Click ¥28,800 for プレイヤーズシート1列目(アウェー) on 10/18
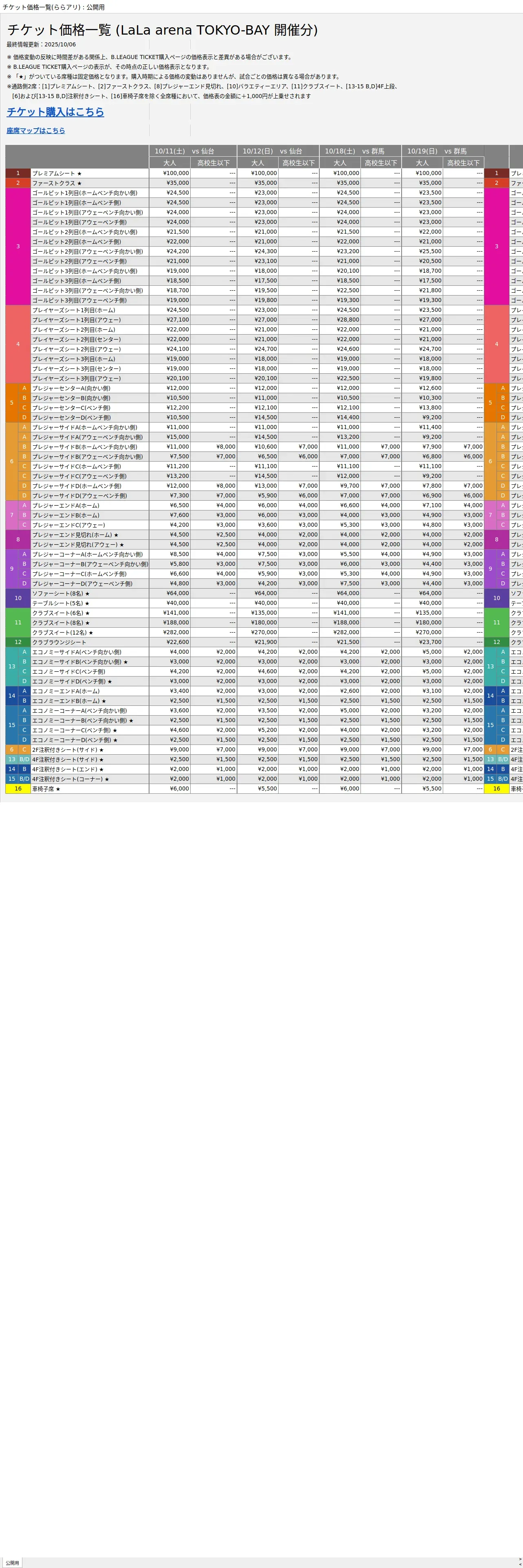 340,320
